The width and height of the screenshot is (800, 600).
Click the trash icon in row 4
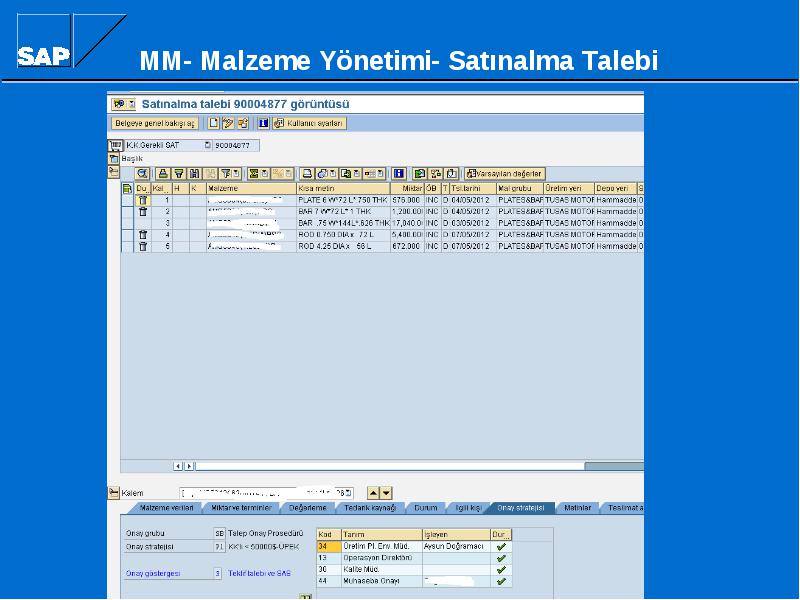[x=143, y=235]
